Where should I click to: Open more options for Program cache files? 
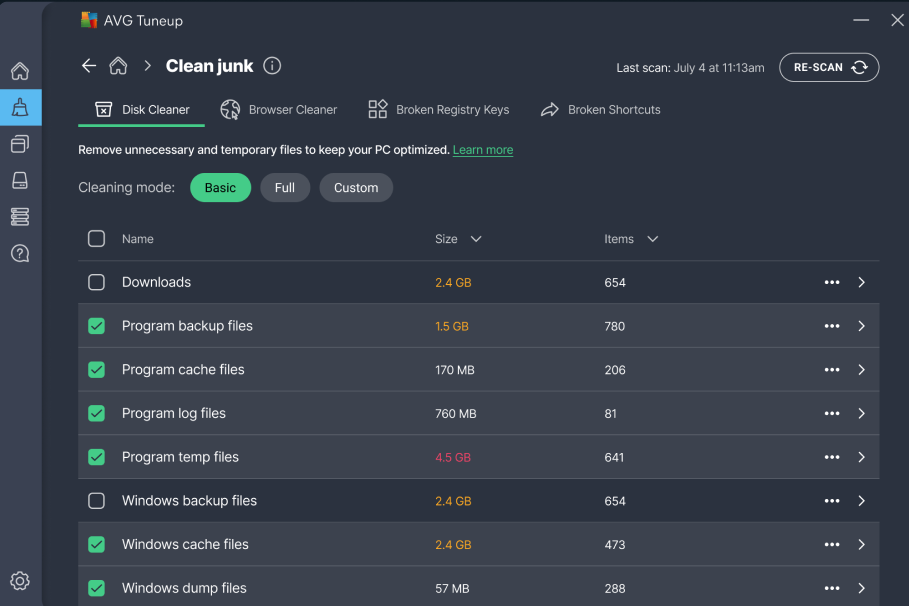832,369
